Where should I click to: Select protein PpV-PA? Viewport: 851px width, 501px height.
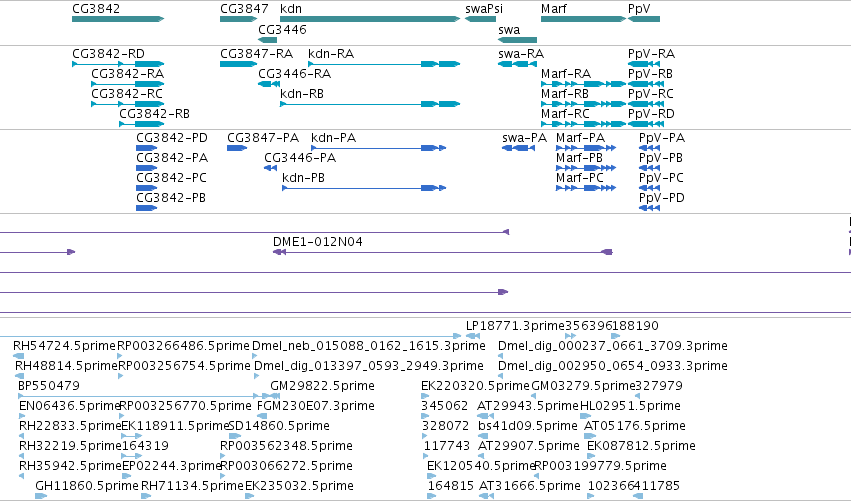click(650, 148)
